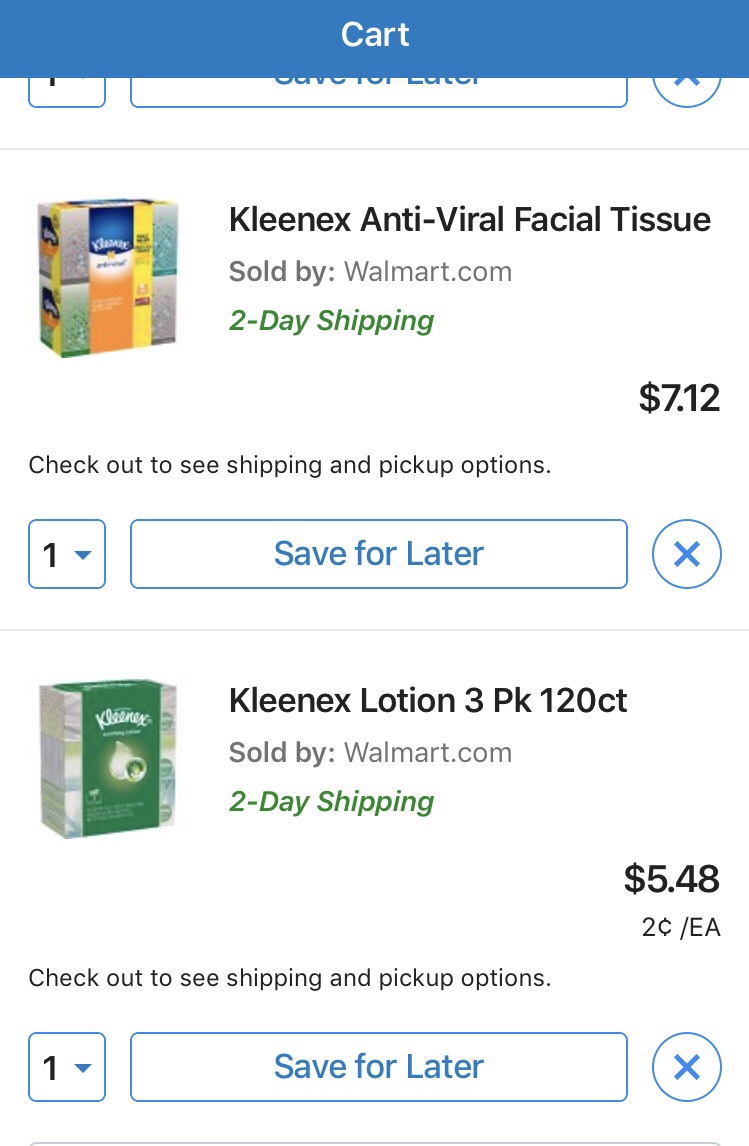Image resolution: width=749 pixels, height=1146 pixels.
Task: Tap the $5.48 price
Action: click(671, 879)
